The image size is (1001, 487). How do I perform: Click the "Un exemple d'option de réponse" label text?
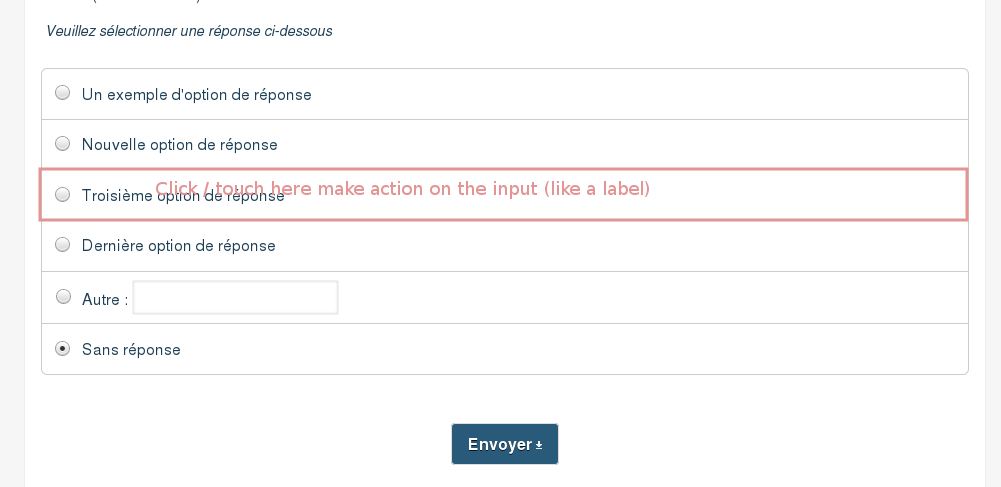pyautogui.click(x=196, y=95)
